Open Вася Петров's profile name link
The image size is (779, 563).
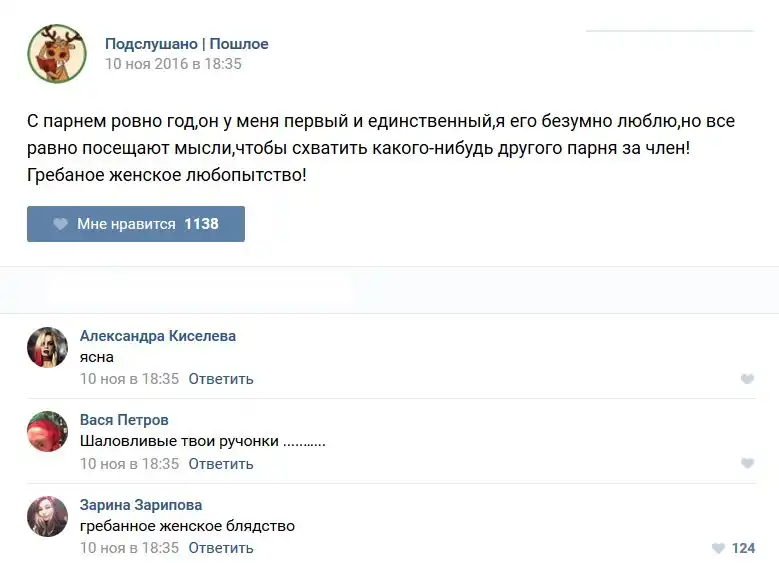coord(124,420)
